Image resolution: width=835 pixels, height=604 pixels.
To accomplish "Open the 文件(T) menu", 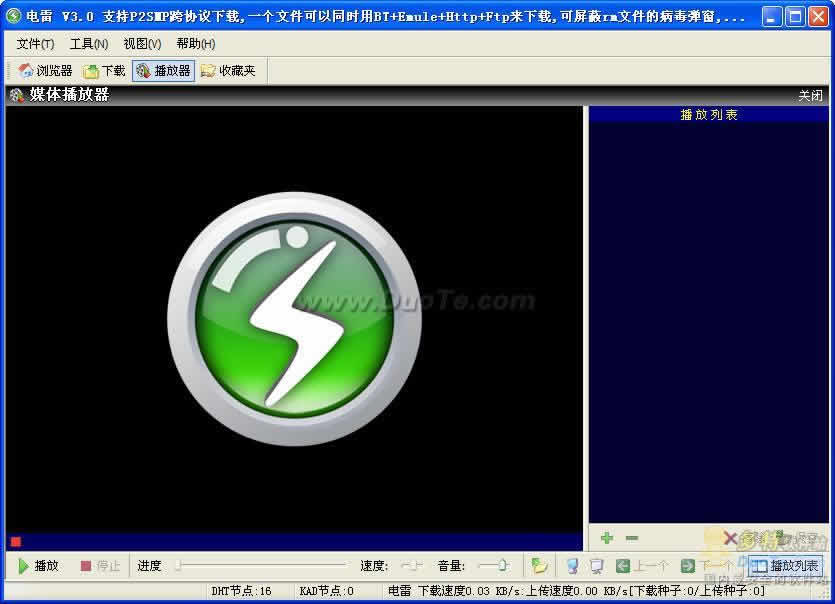I will point(35,44).
